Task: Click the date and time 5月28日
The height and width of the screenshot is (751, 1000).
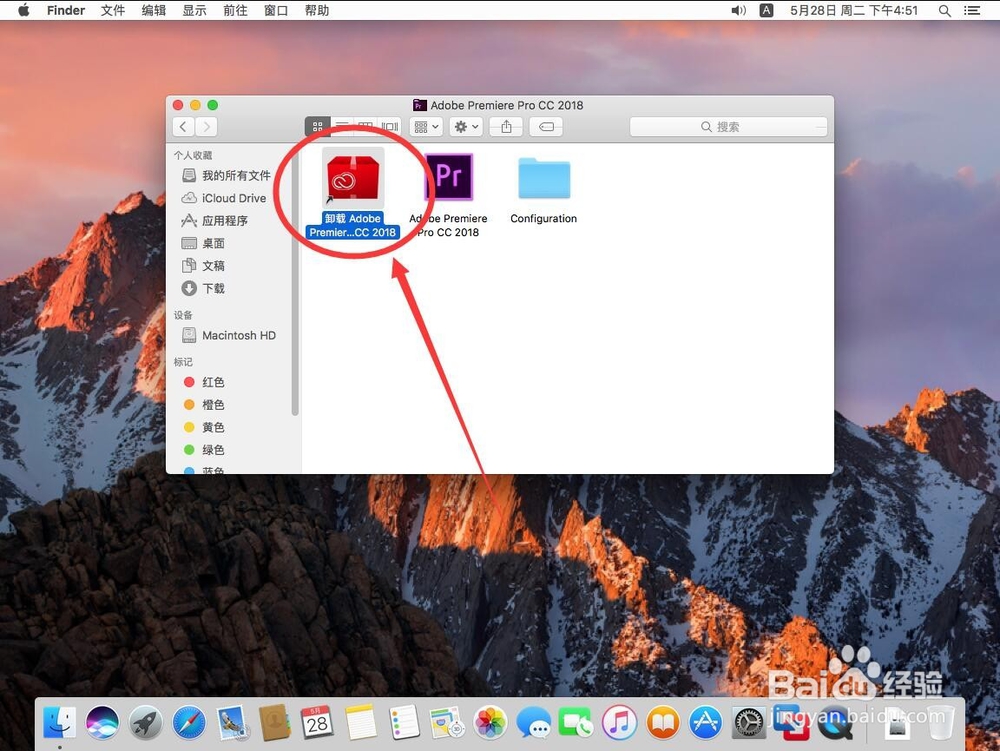Action: click(x=854, y=10)
